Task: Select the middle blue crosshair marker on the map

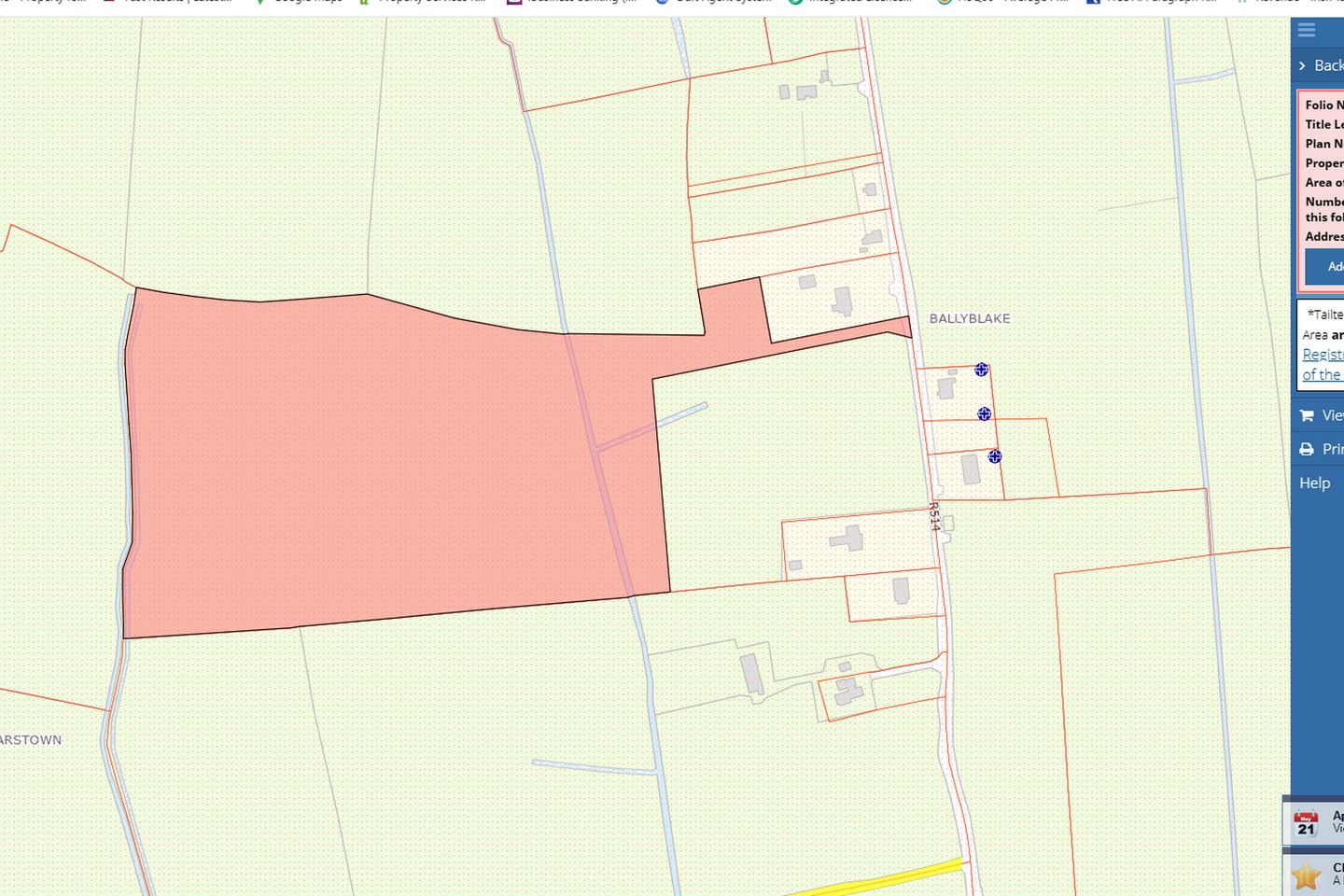Action: [983, 413]
